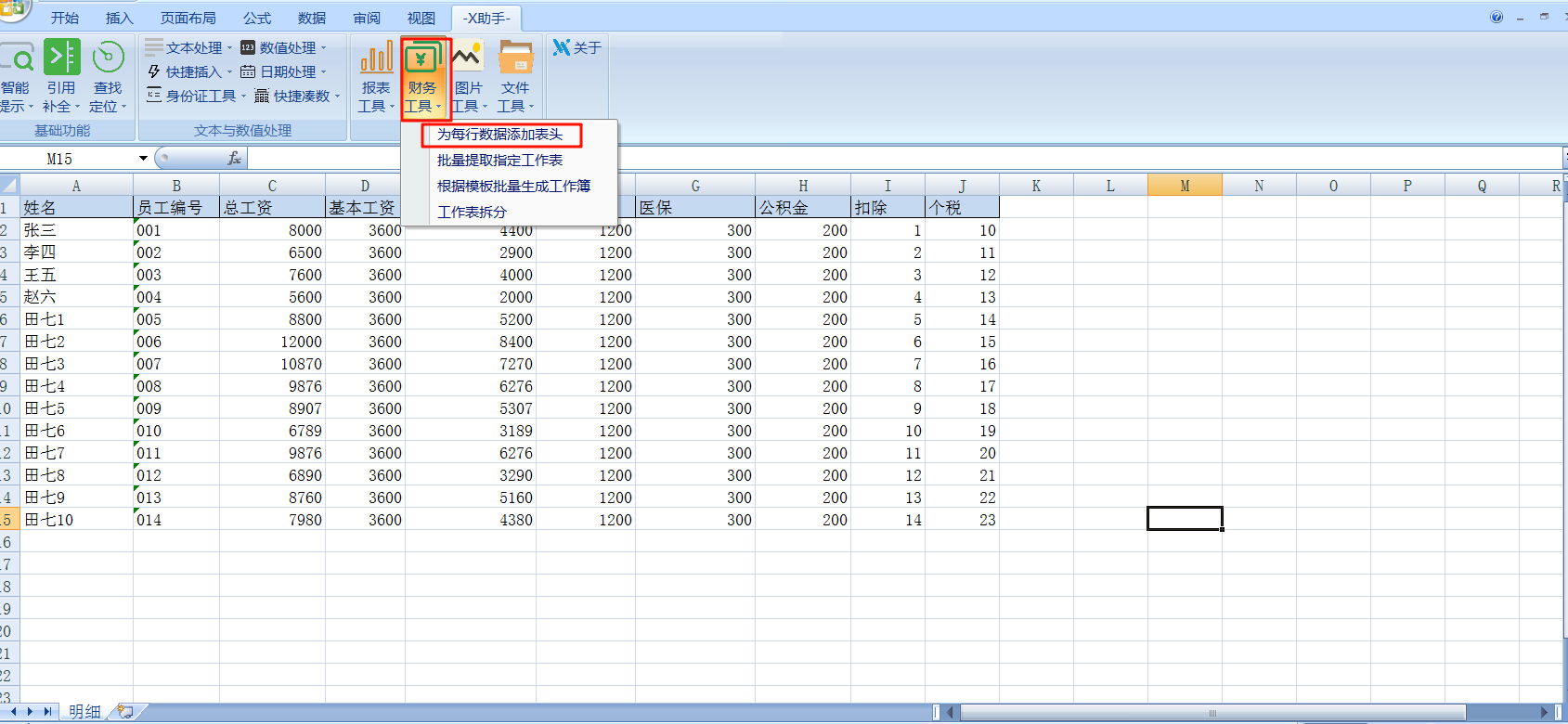1568x724 pixels.
Task: Switch to the 公式 ribbon tab
Action: pyautogui.click(x=257, y=19)
